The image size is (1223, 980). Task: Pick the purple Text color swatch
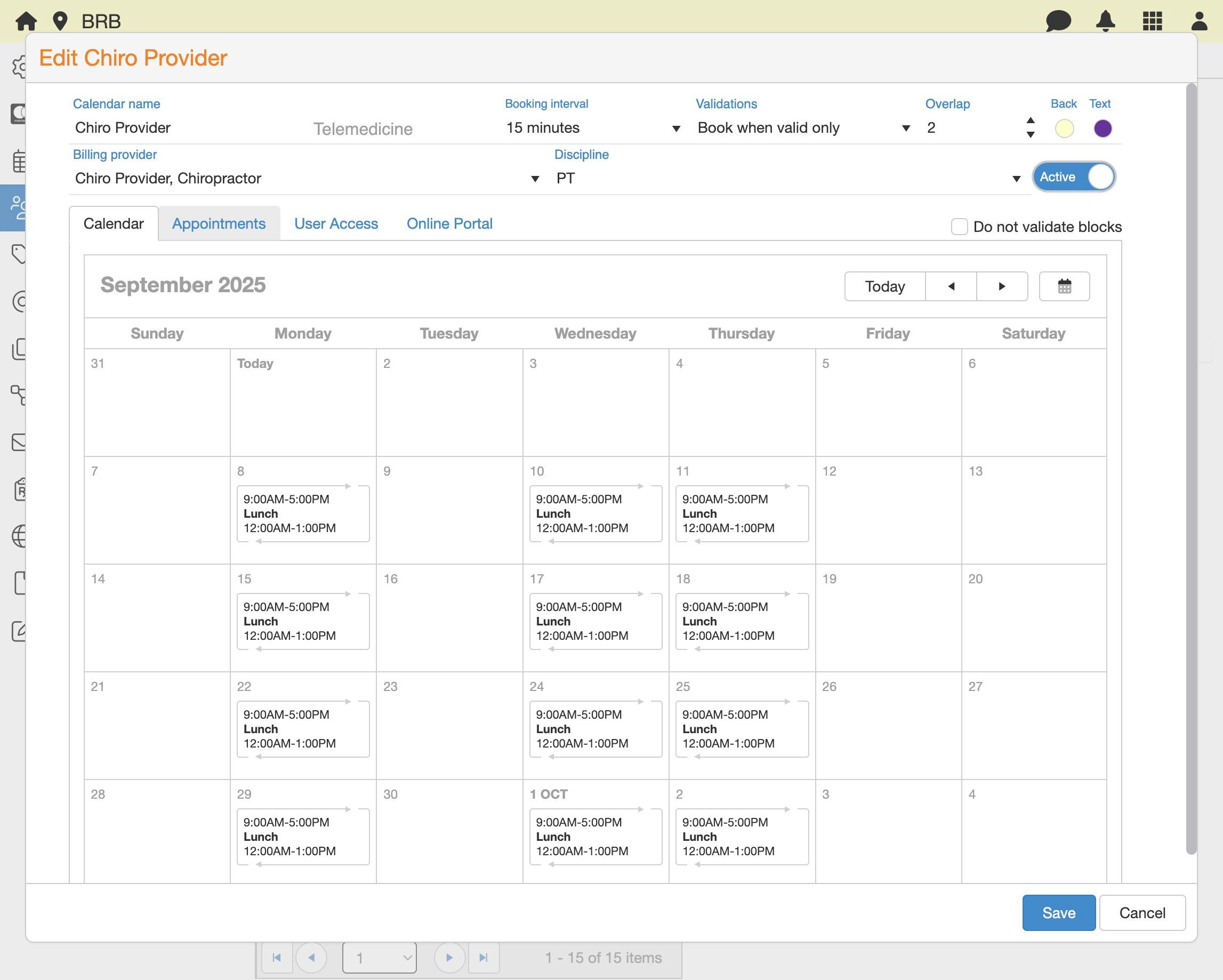point(1102,128)
